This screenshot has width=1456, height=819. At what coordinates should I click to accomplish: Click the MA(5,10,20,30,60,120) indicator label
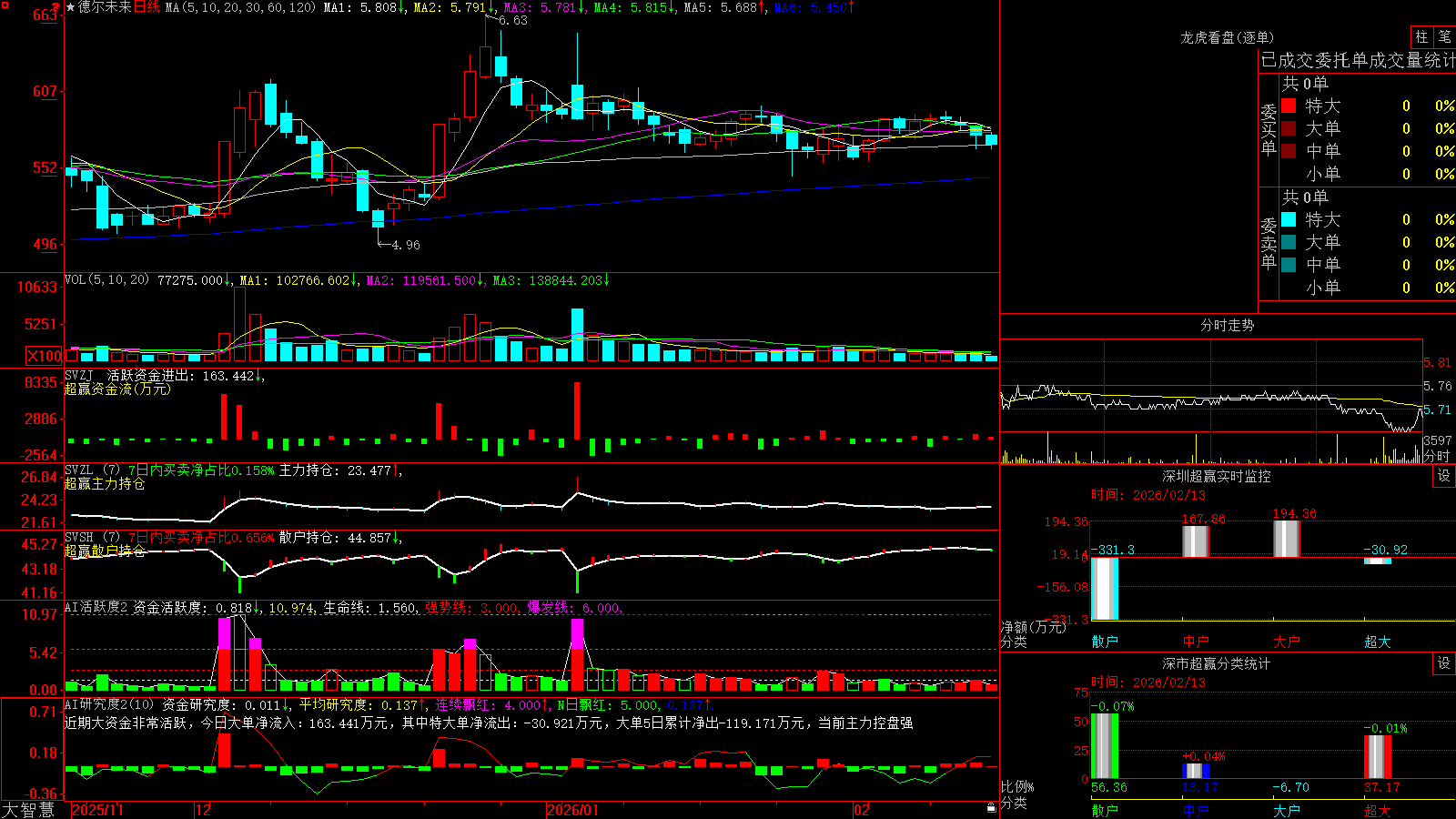coord(240,7)
